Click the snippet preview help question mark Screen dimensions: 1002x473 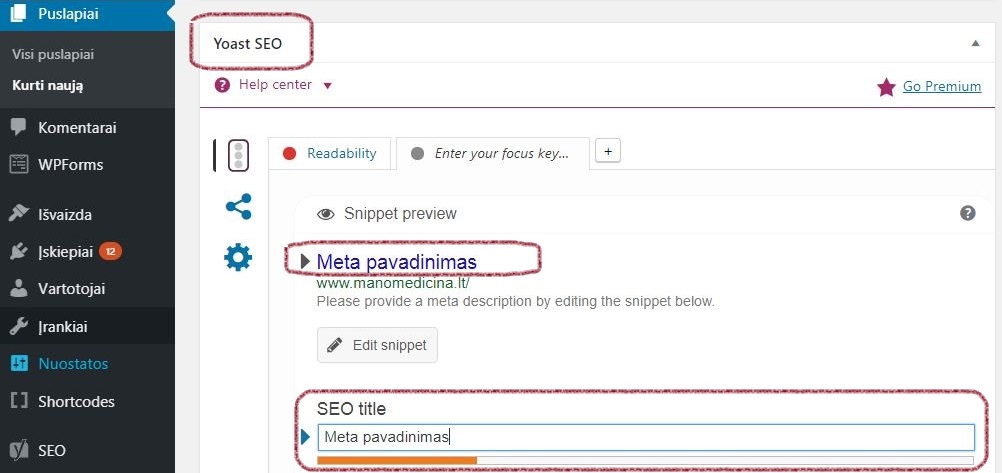coord(967,213)
